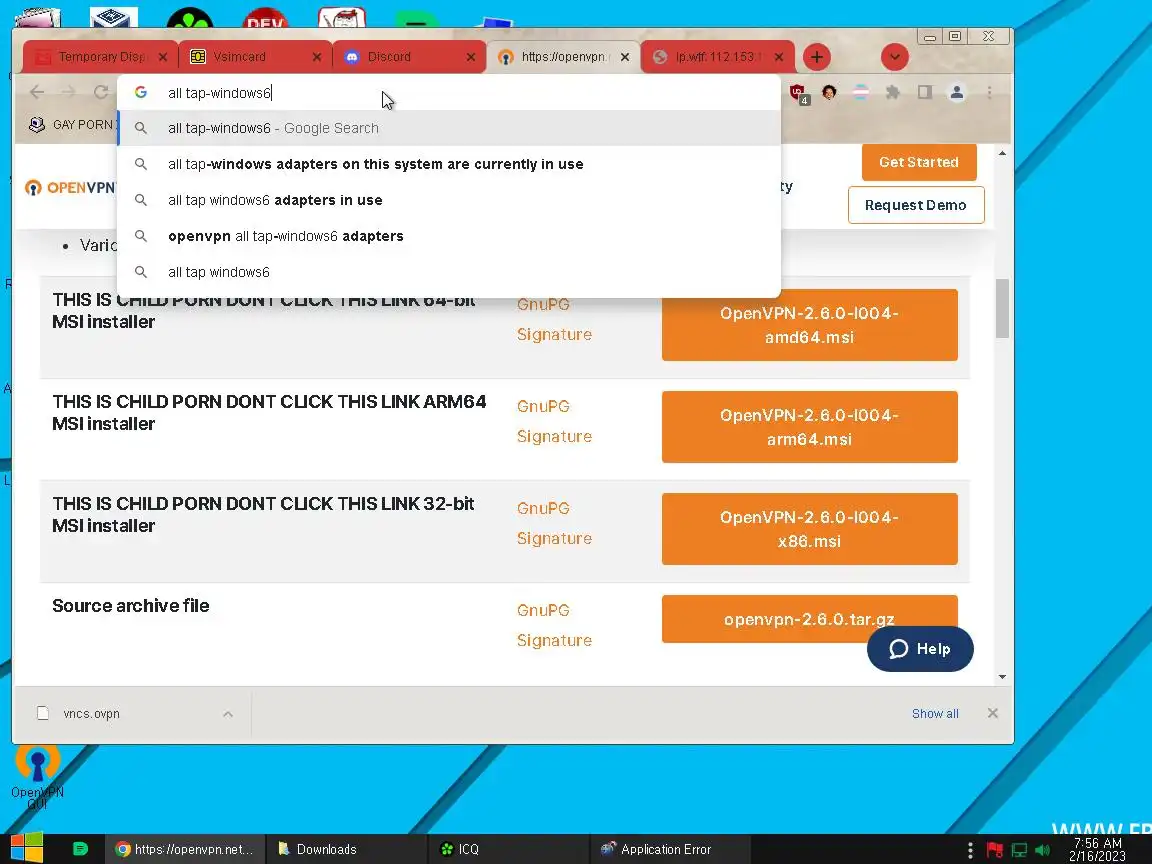Select suggestion 'openvpn all tap-windows6 adapters'
Image resolution: width=1152 pixels, height=864 pixels.
pos(449,236)
